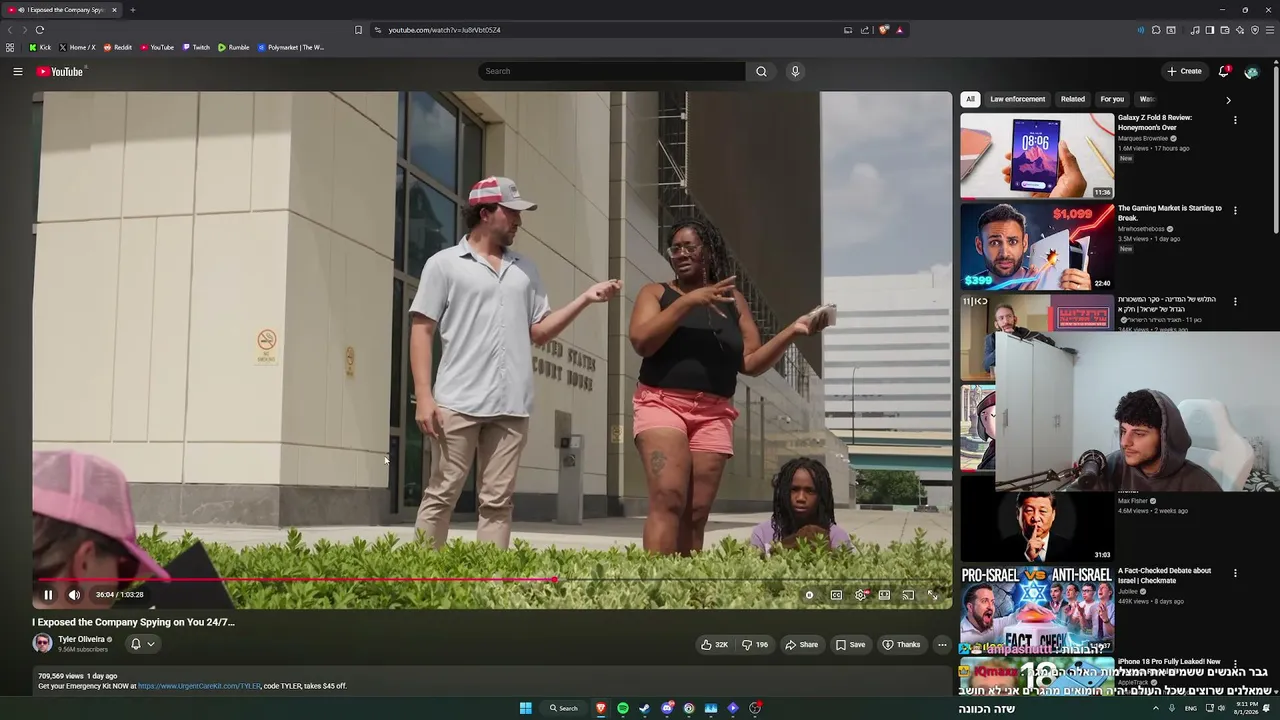Open Brave Rewards triangle icon
Screen dimensions: 1280x720
click(x=899, y=30)
